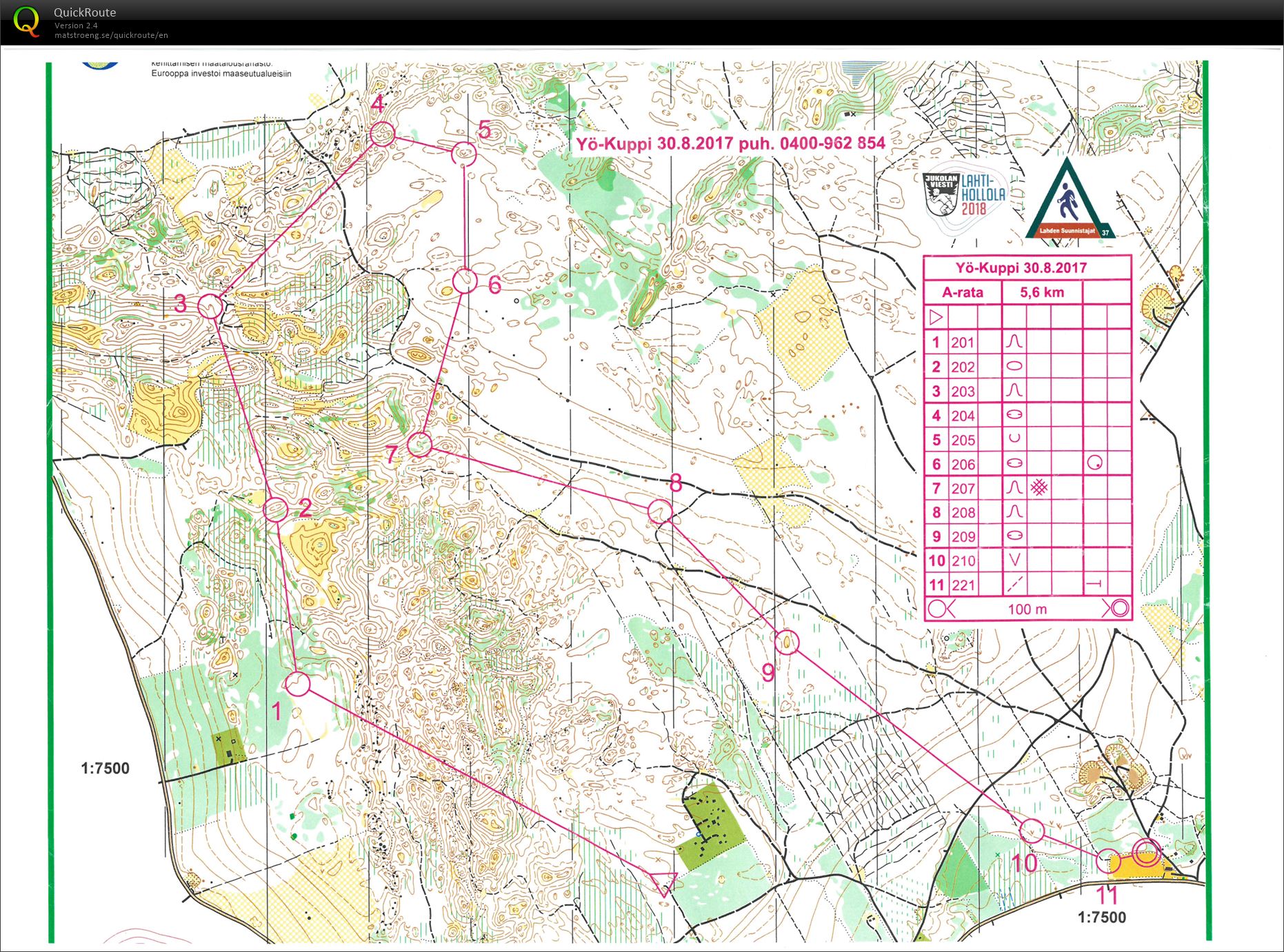Select control circle 5 on the map

463,154
